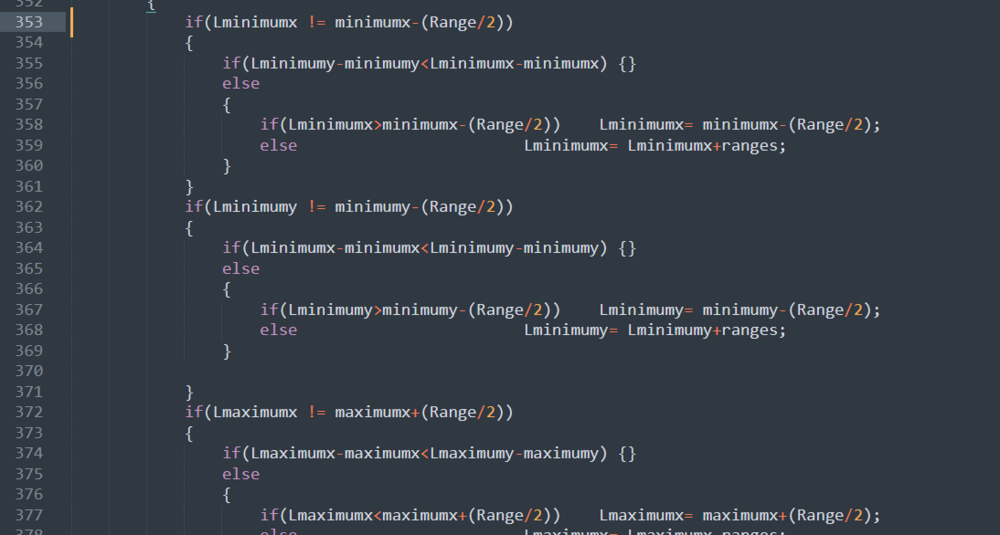Click condition 'if(Lmaximumx<maximumx+(Range/2))' on line 377
This screenshot has width=1000, height=535.
pyautogui.click(x=410, y=515)
